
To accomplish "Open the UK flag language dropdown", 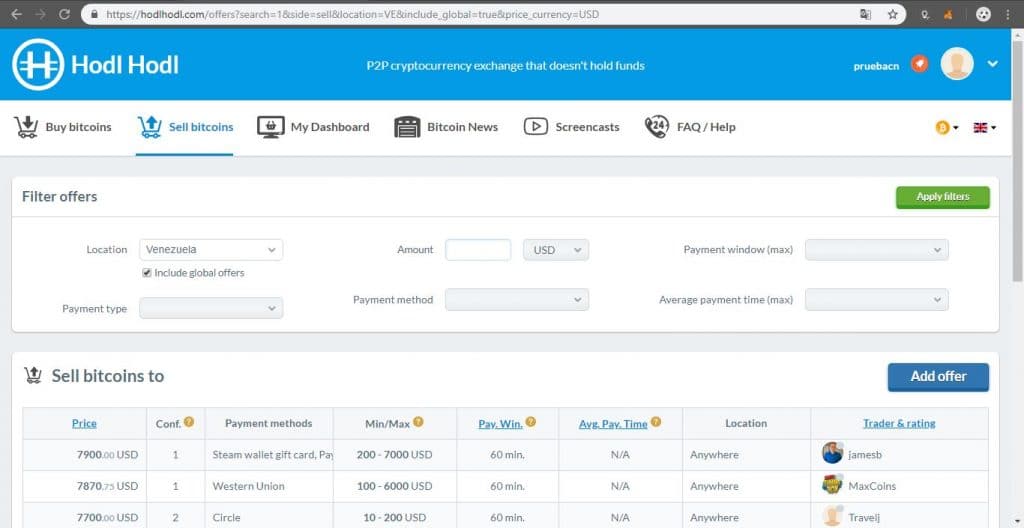I will click(x=984, y=127).
